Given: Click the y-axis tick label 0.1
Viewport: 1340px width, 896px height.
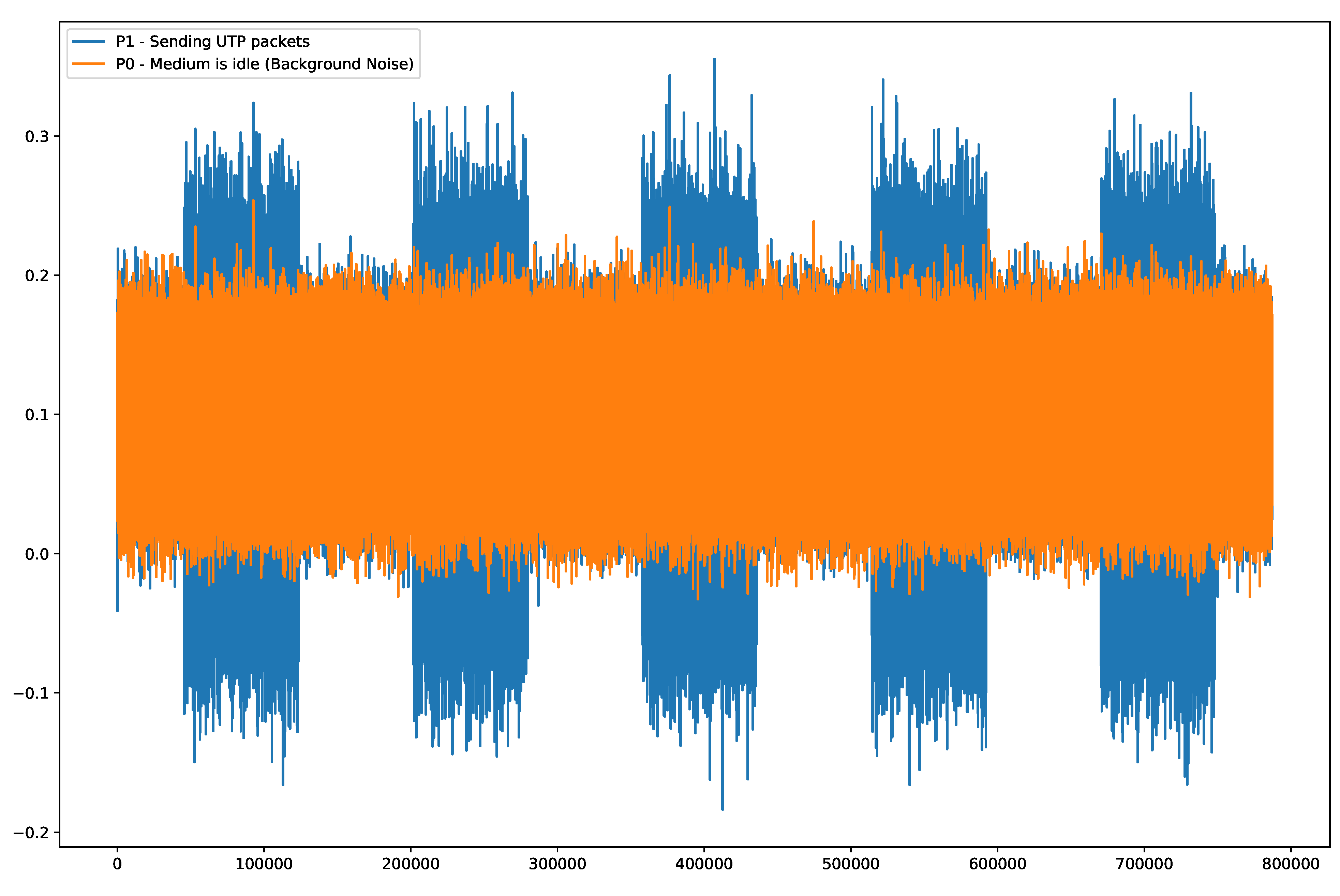Looking at the screenshot, I should (x=36, y=415).
